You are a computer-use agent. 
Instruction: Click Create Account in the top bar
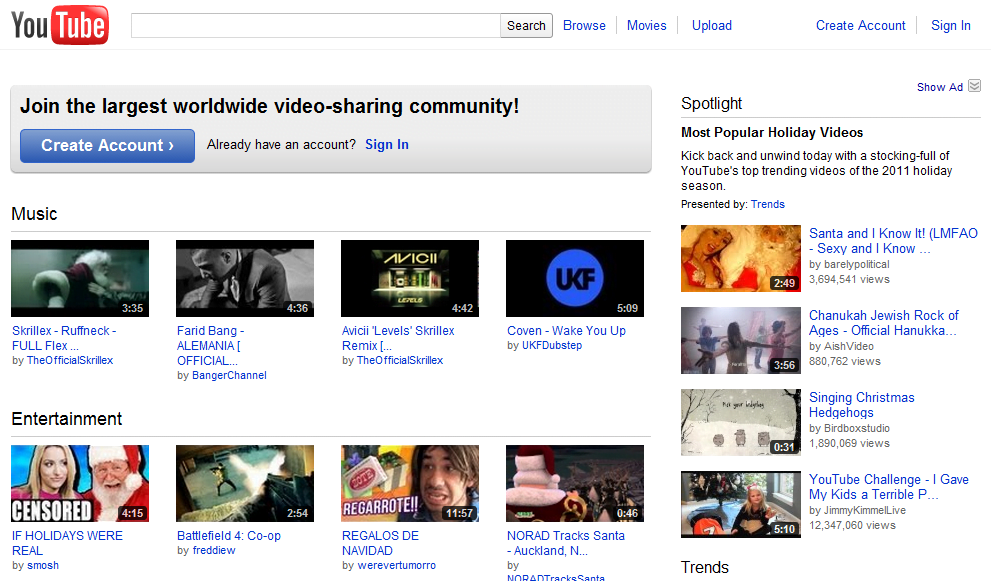coord(860,25)
